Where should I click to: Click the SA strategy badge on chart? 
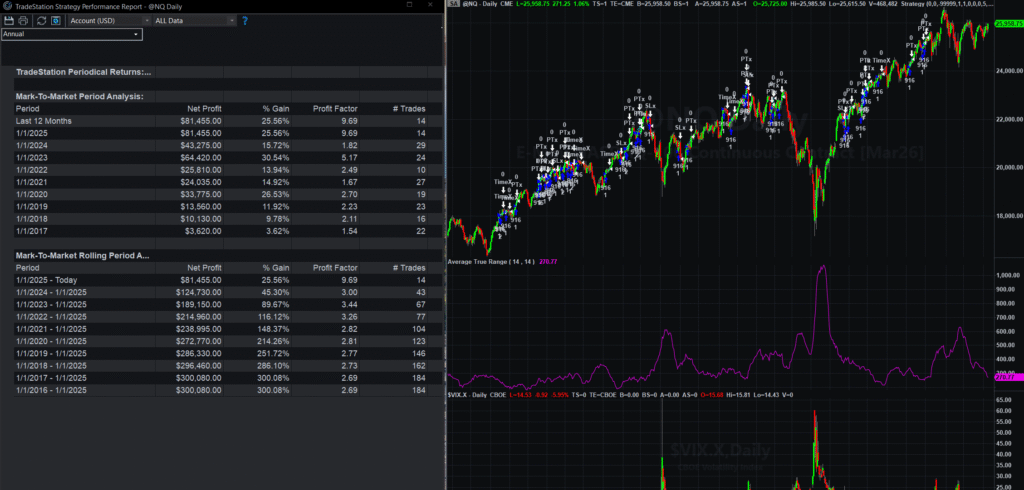click(454, 6)
